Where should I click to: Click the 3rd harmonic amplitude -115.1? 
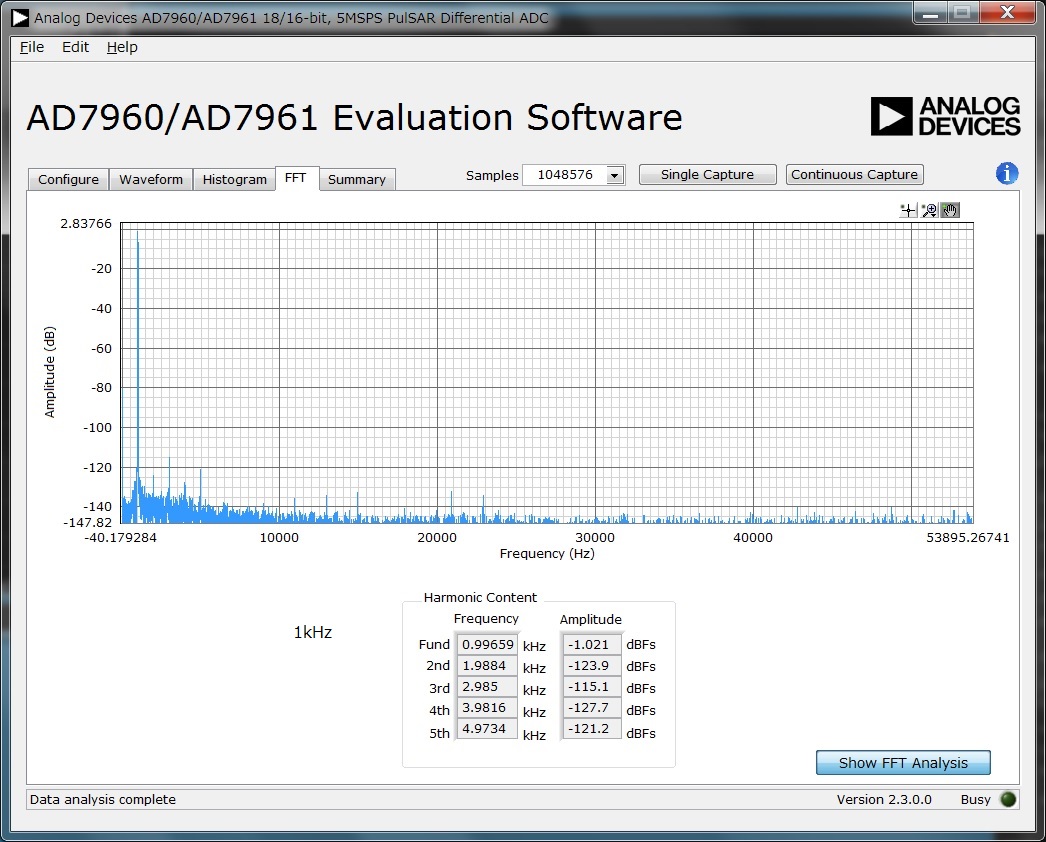(x=592, y=687)
